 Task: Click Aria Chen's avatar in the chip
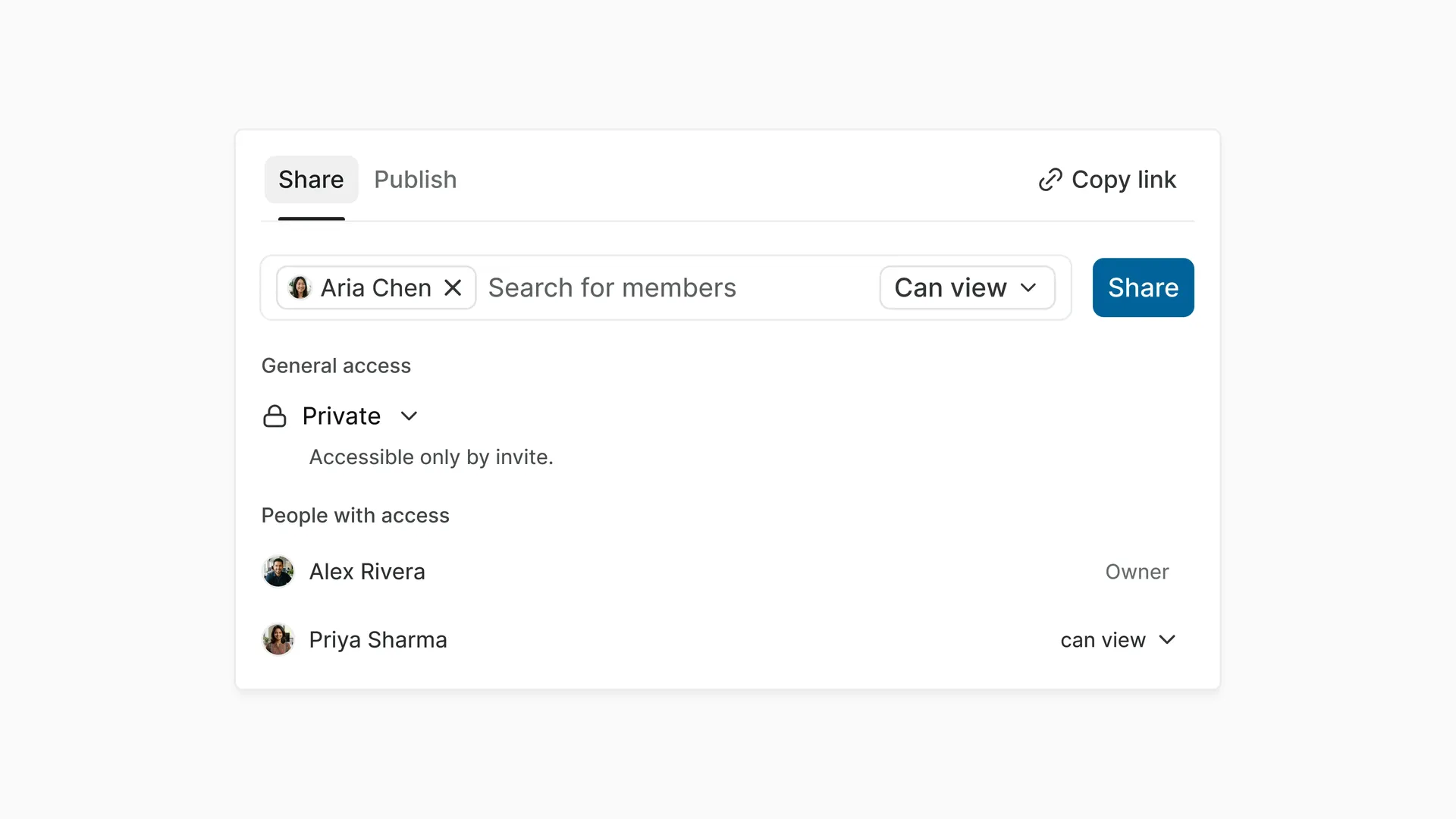click(300, 287)
